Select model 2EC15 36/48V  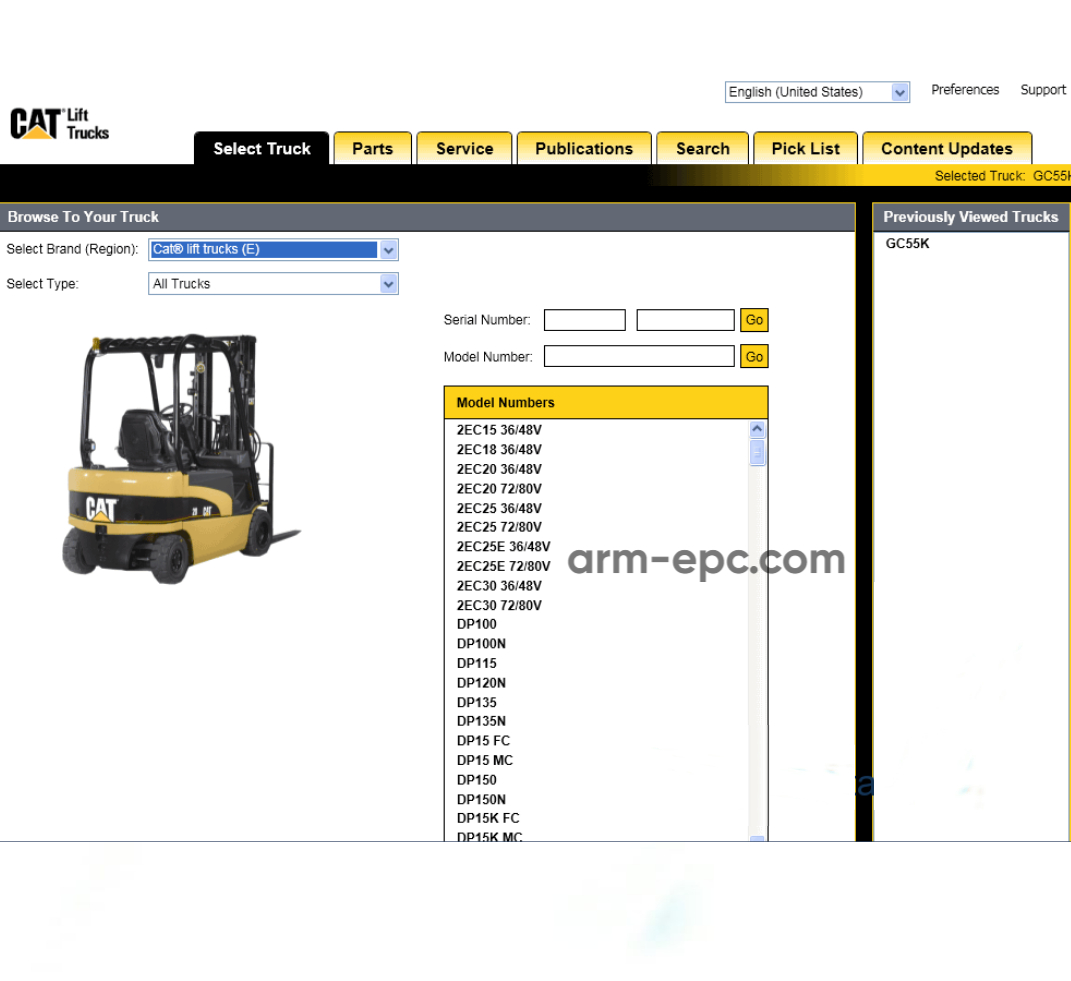(499, 430)
